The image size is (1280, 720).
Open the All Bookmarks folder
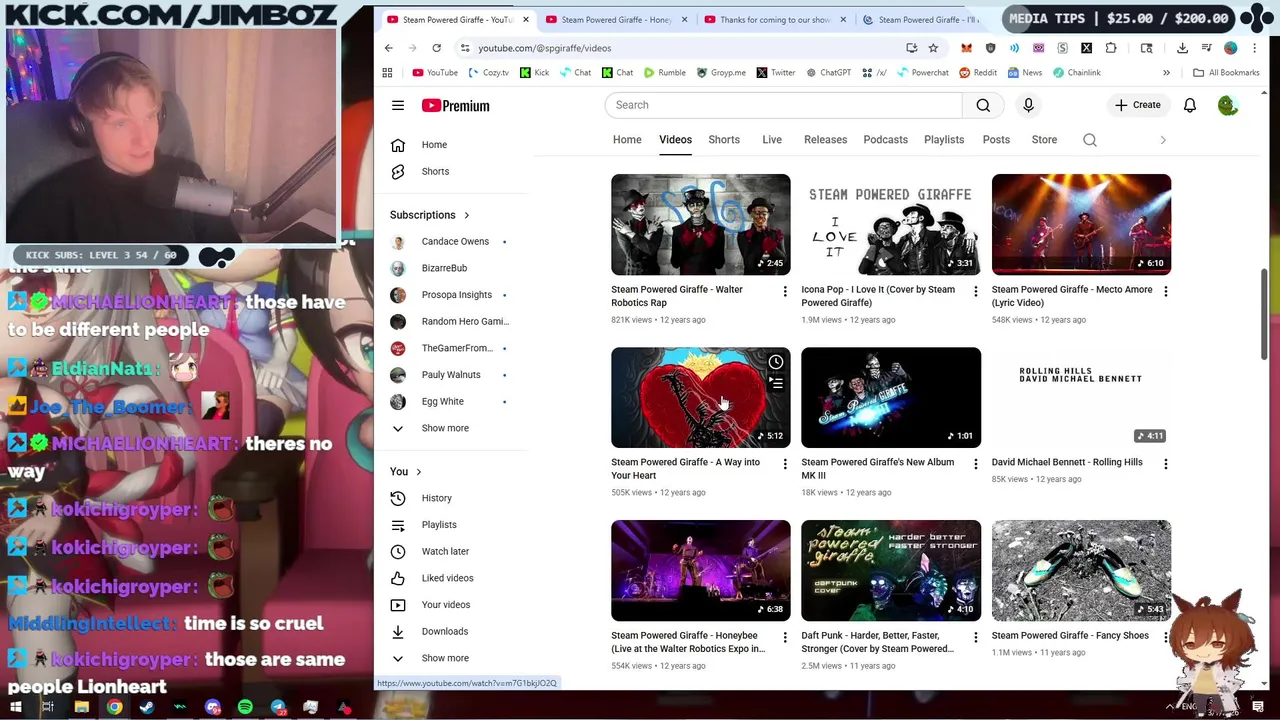[x=1226, y=72]
